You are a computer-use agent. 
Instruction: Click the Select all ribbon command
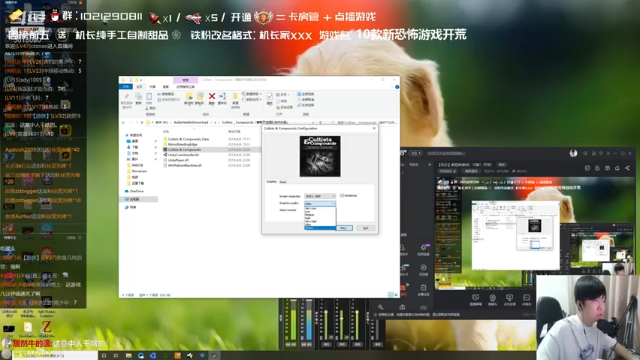(306, 94)
